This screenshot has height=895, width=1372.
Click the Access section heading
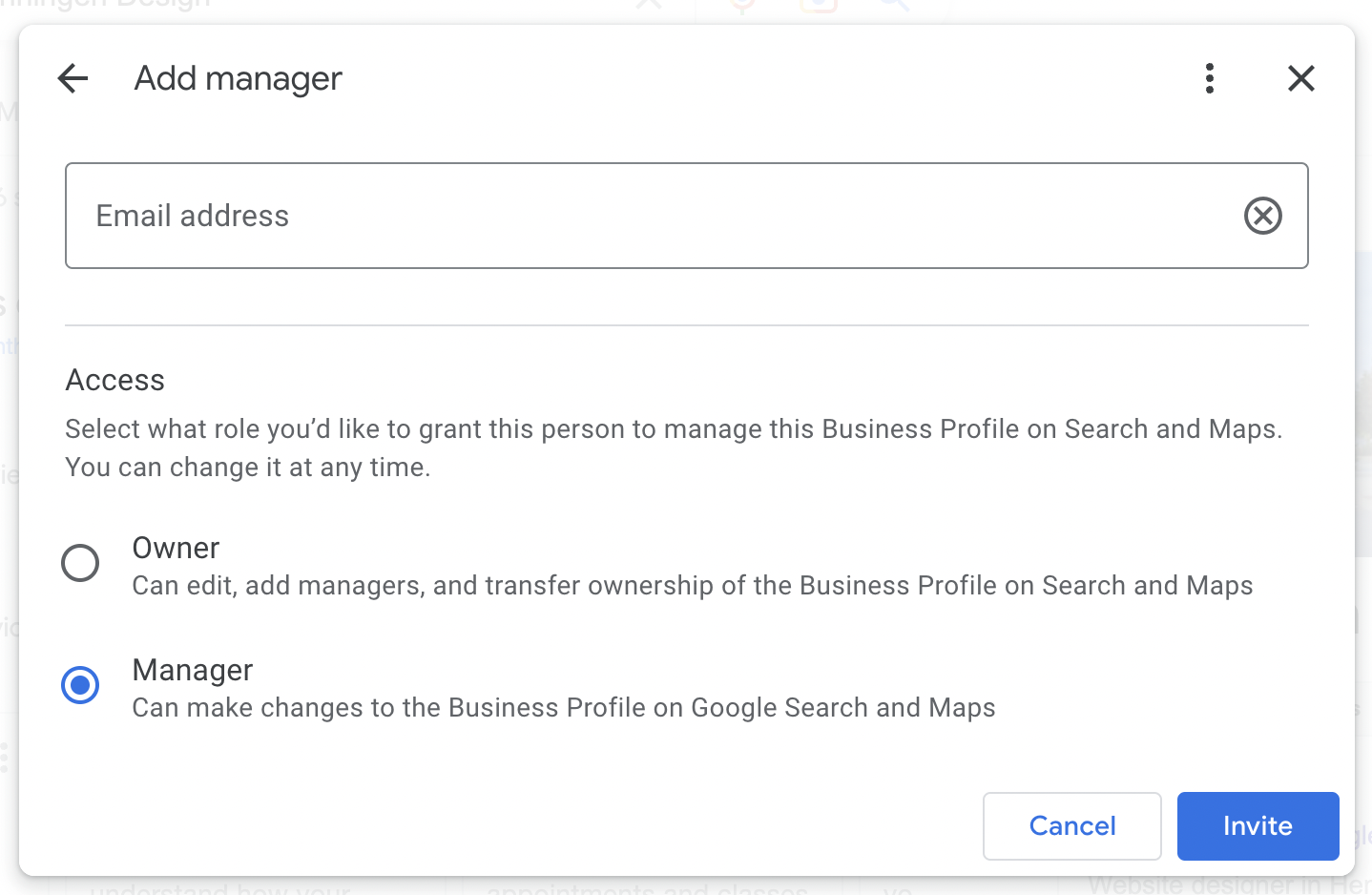pyautogui.click(x=114, y=381)
